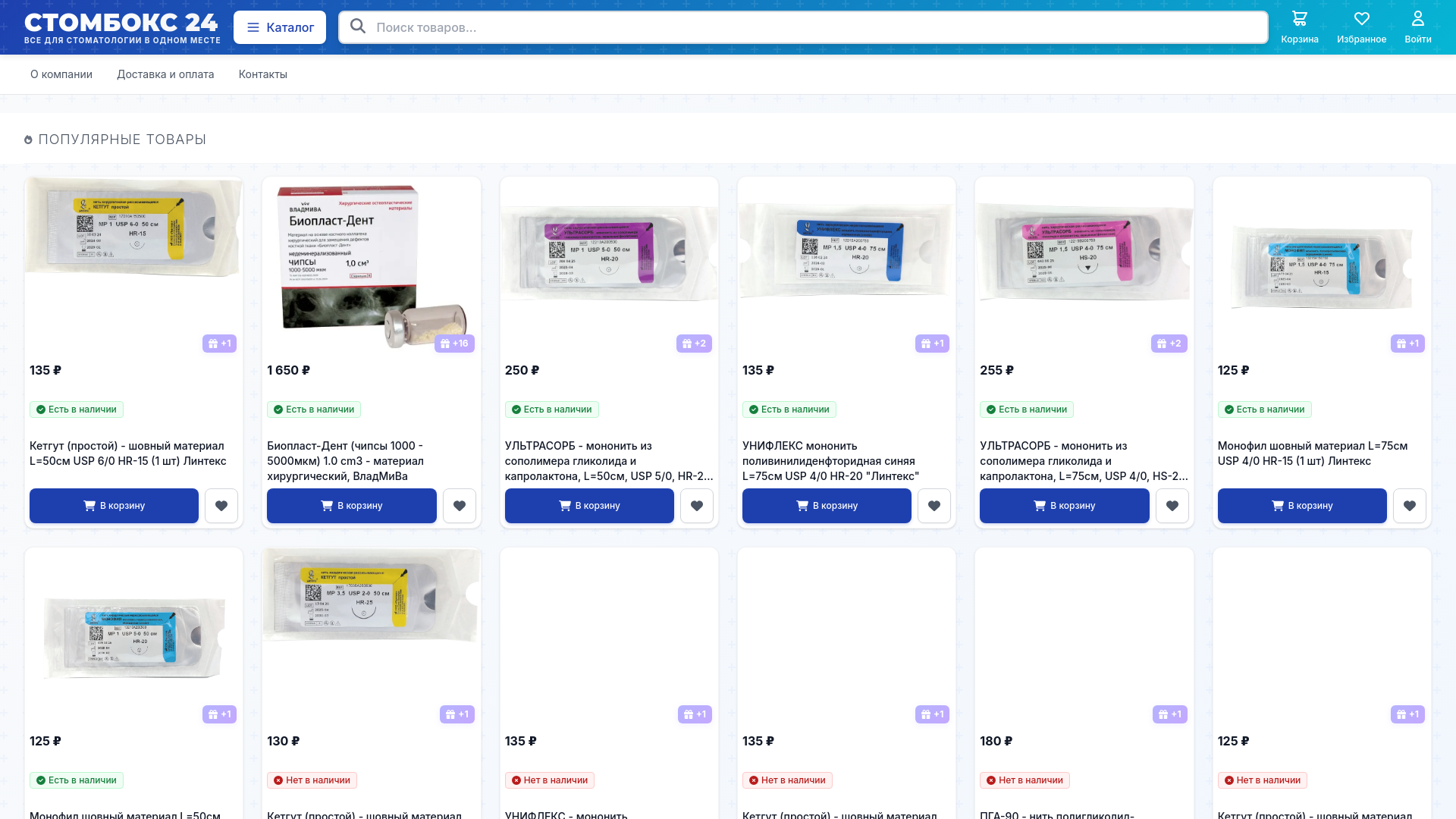1456x819 pixels.
Task: Click the search magnifier icon
Action: 358,27
